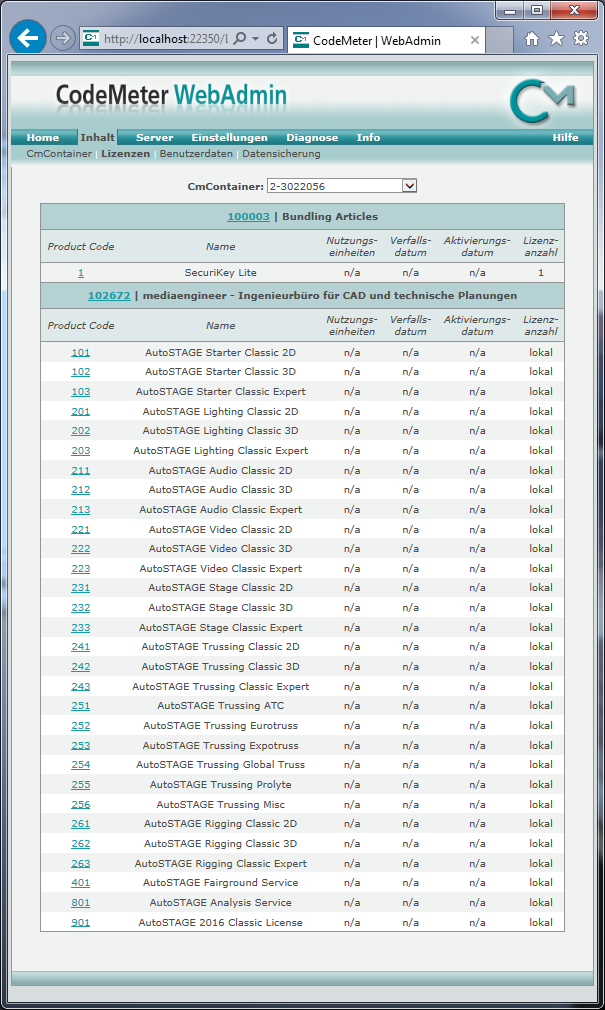Open browser tools gear icon
This screenshot has height=1010, width=605.
point(581,39)
